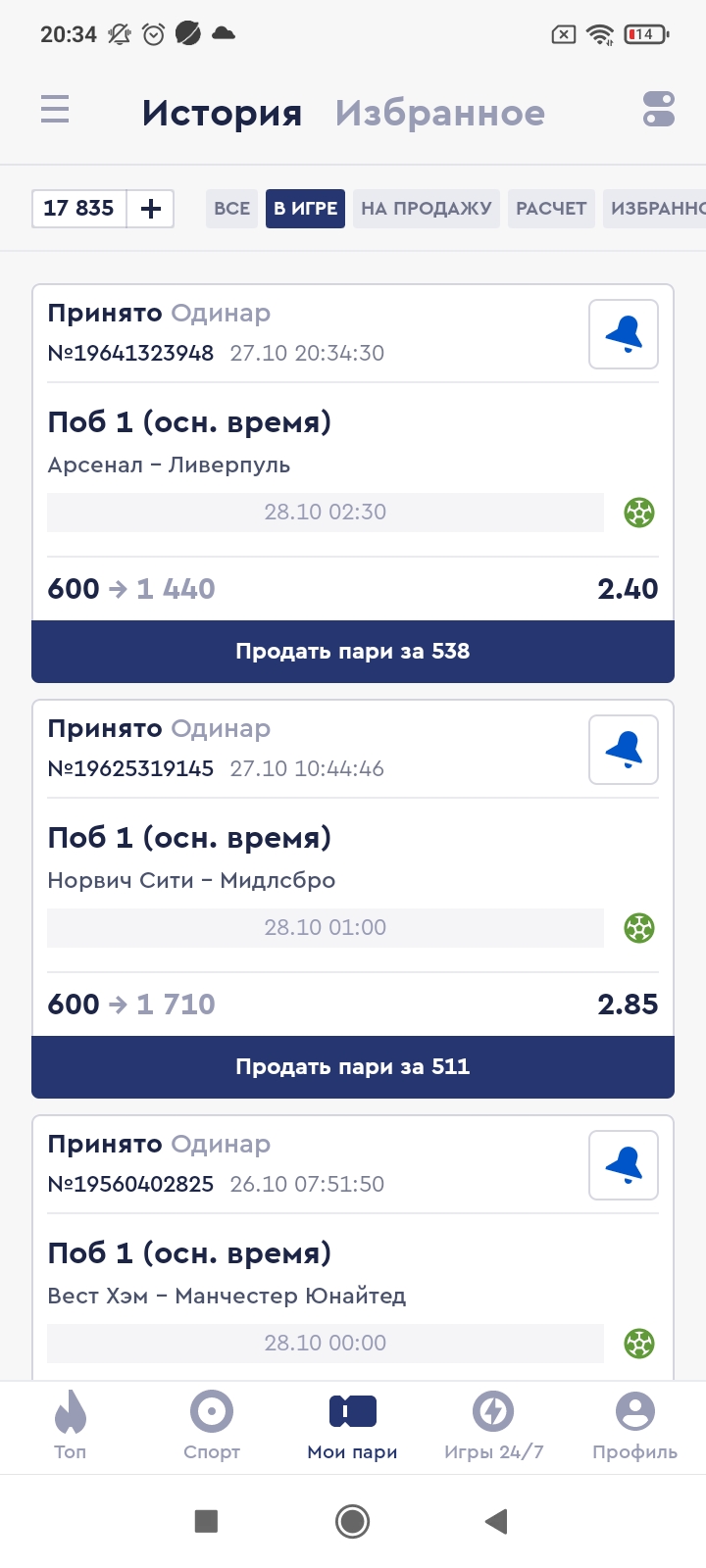
Task: Select the ВСЕ filter
Action: click(x=231, y=209)
